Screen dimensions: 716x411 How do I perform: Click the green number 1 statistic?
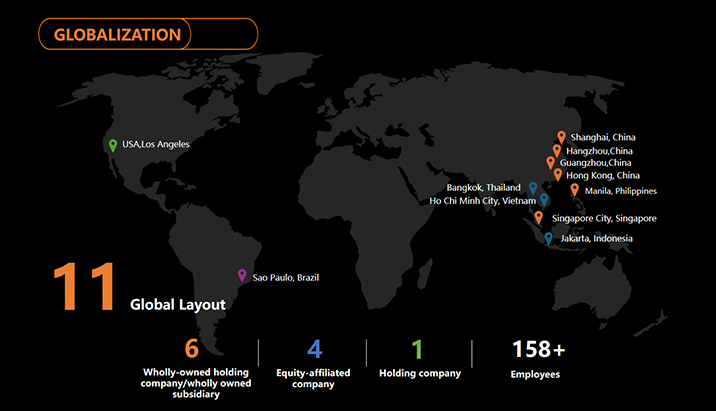click(x=417, y=349)
